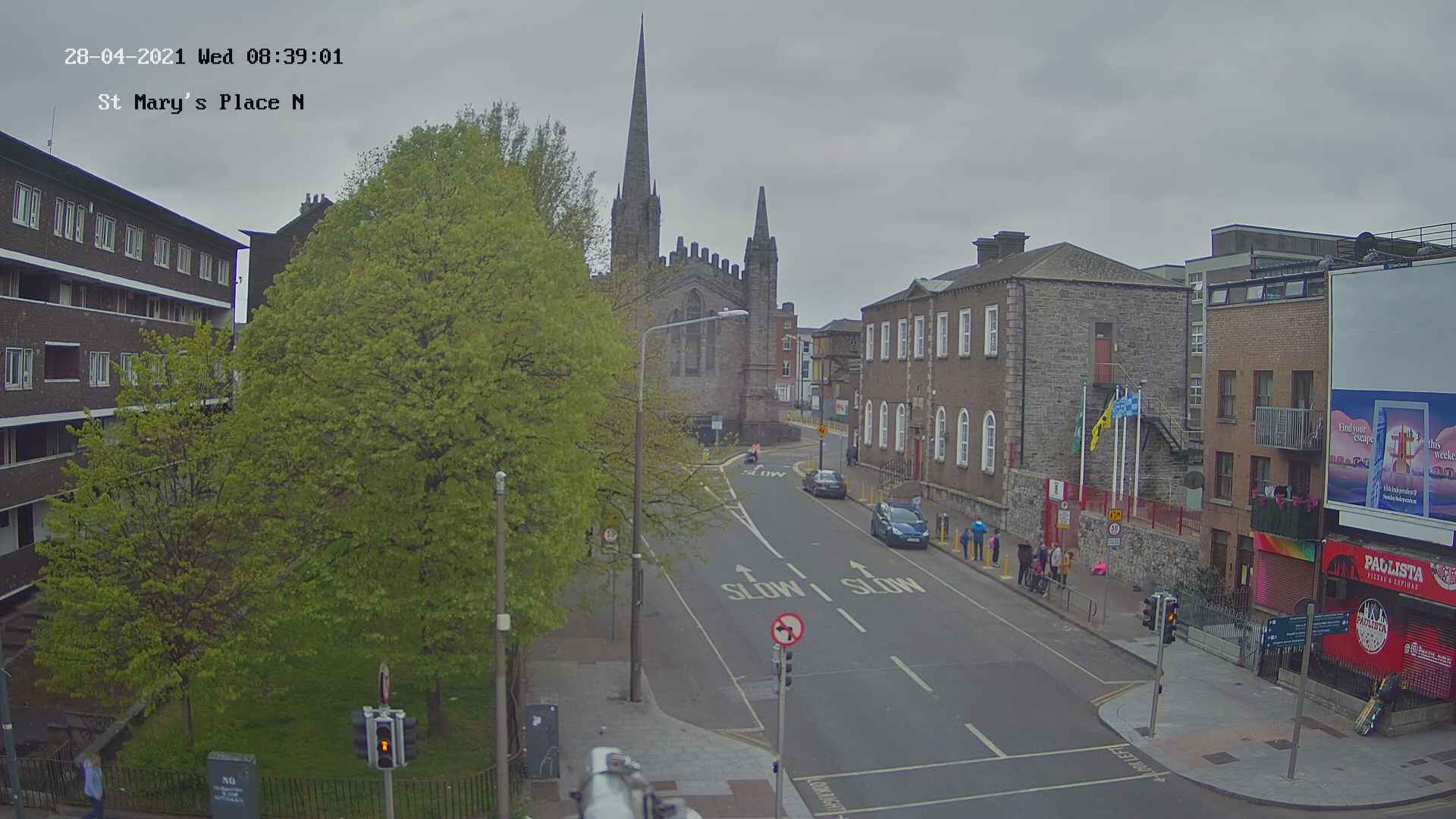Click the dark car parked further up street
Image resolution: width=1456 pixels, height=819 pixels.
tap(825, 483)
